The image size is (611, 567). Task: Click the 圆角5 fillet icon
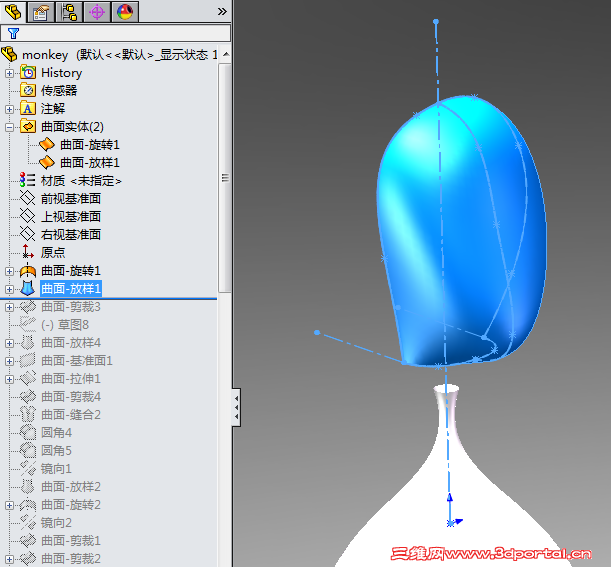tap(28, 450)
